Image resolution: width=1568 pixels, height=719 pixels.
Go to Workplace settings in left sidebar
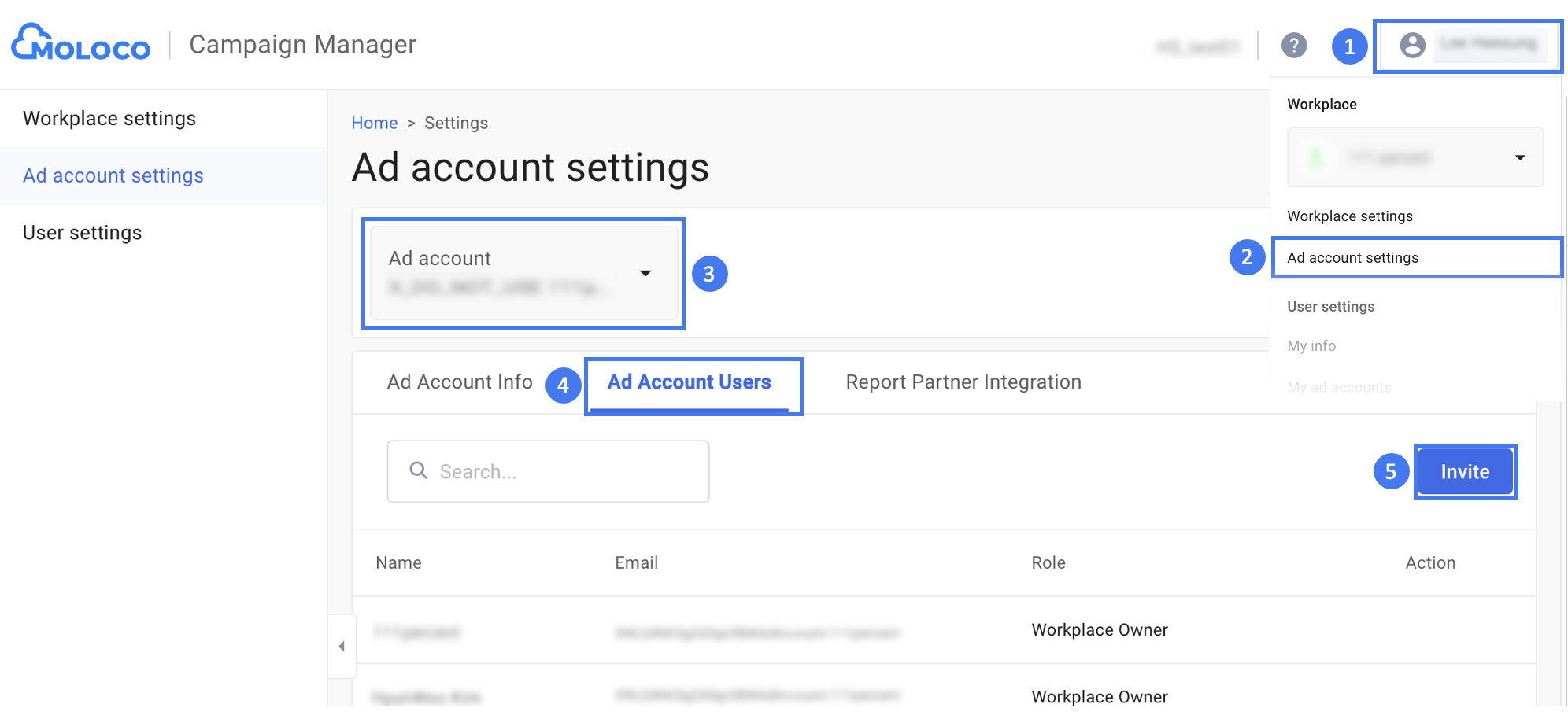[109, 119]
